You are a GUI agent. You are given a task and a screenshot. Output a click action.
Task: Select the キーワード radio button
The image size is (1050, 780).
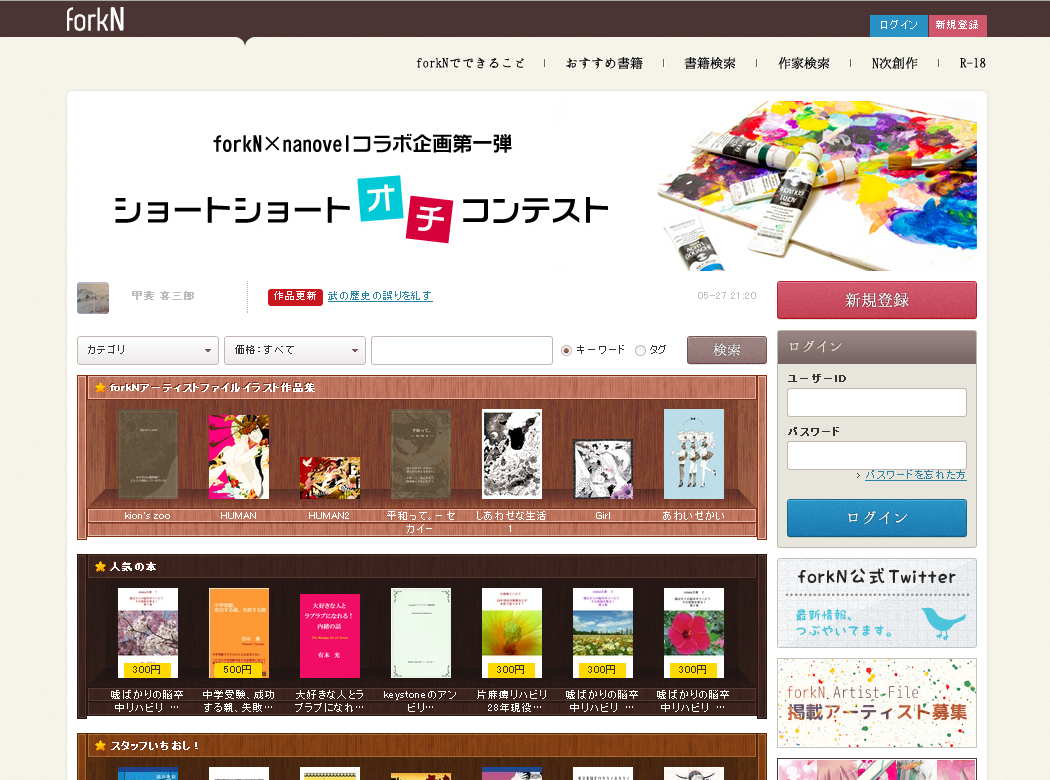(567, 351)
